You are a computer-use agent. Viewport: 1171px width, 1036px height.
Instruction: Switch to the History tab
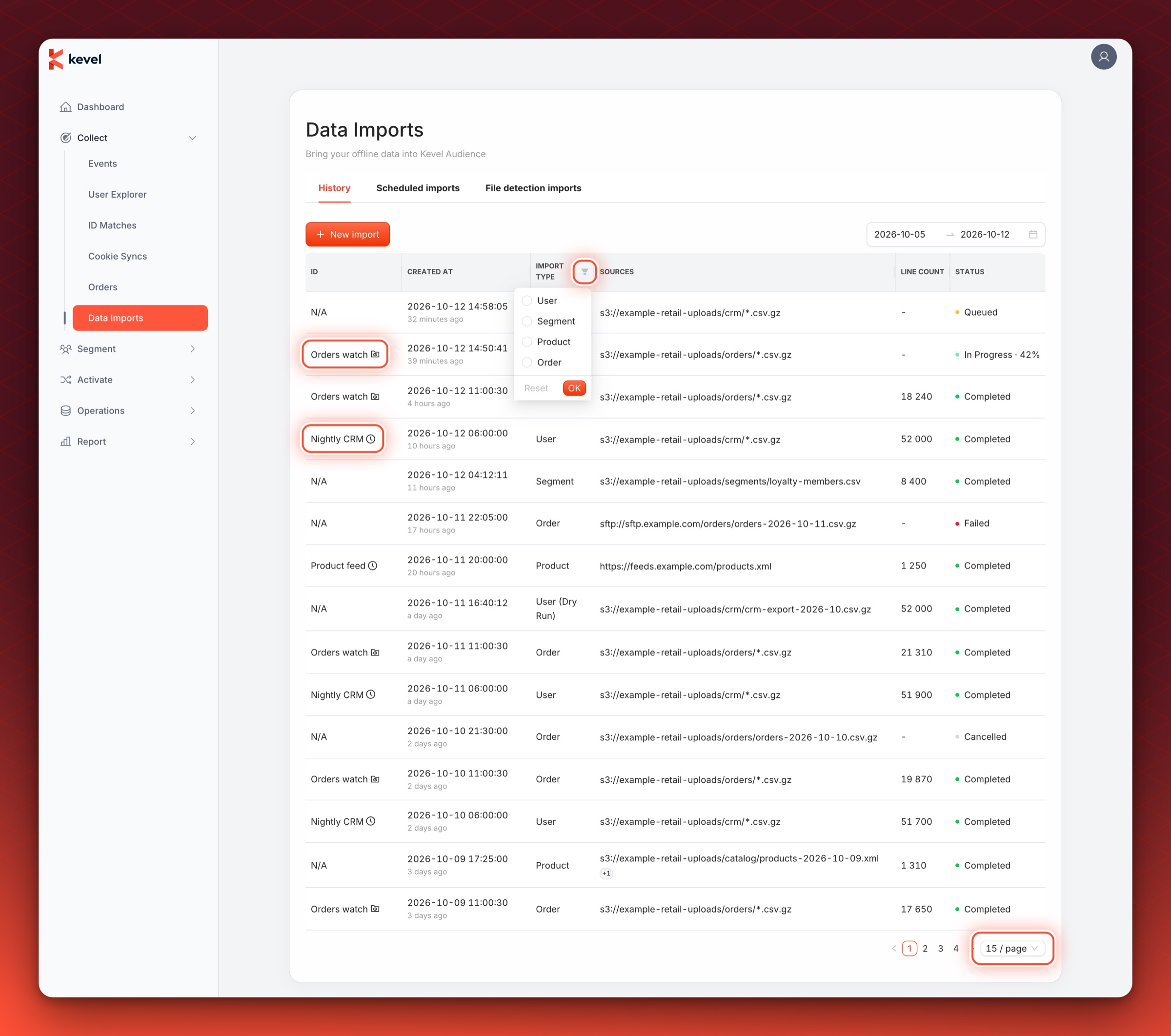click(x=334, y=188)
